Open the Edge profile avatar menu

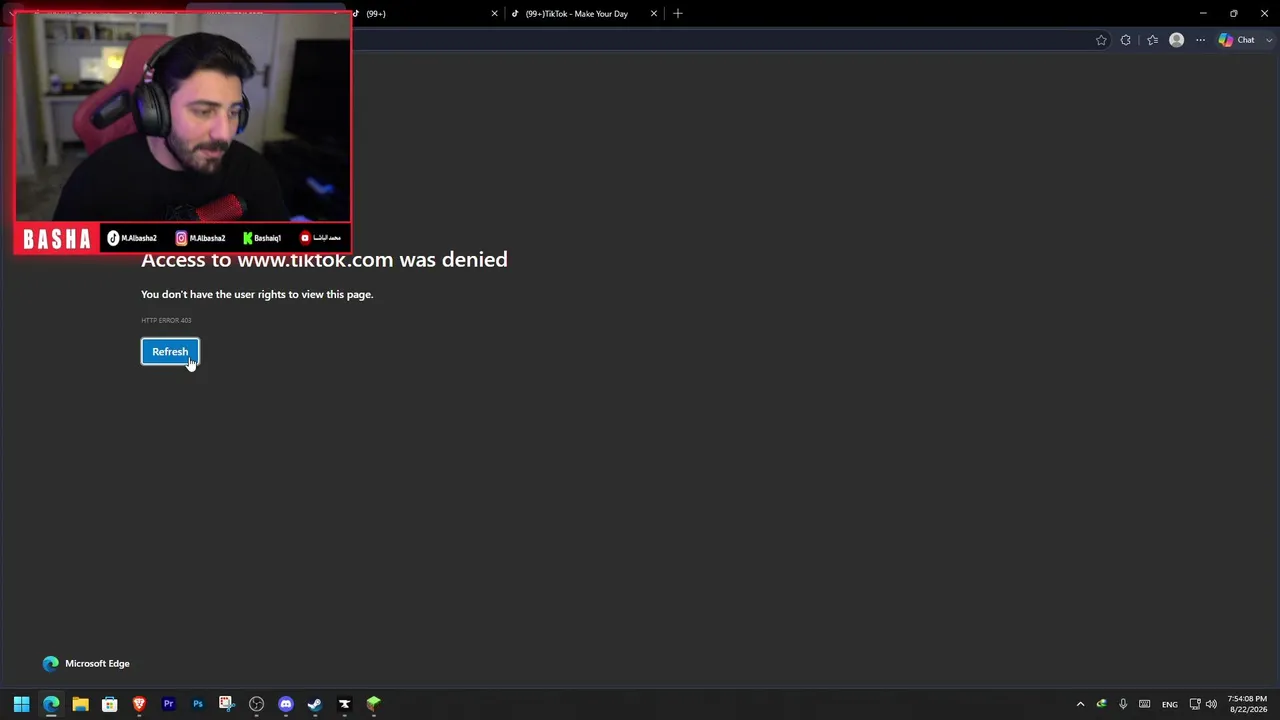pos(1176,40)
